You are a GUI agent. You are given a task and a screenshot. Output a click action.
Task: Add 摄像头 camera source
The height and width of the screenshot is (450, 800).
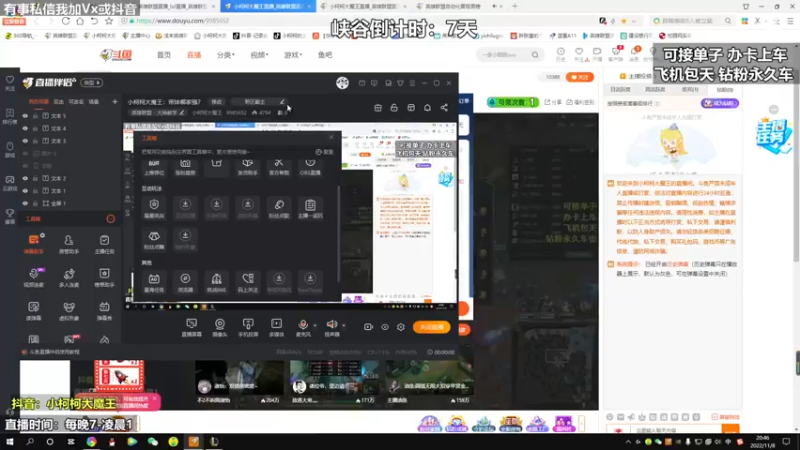pos(220,327)
